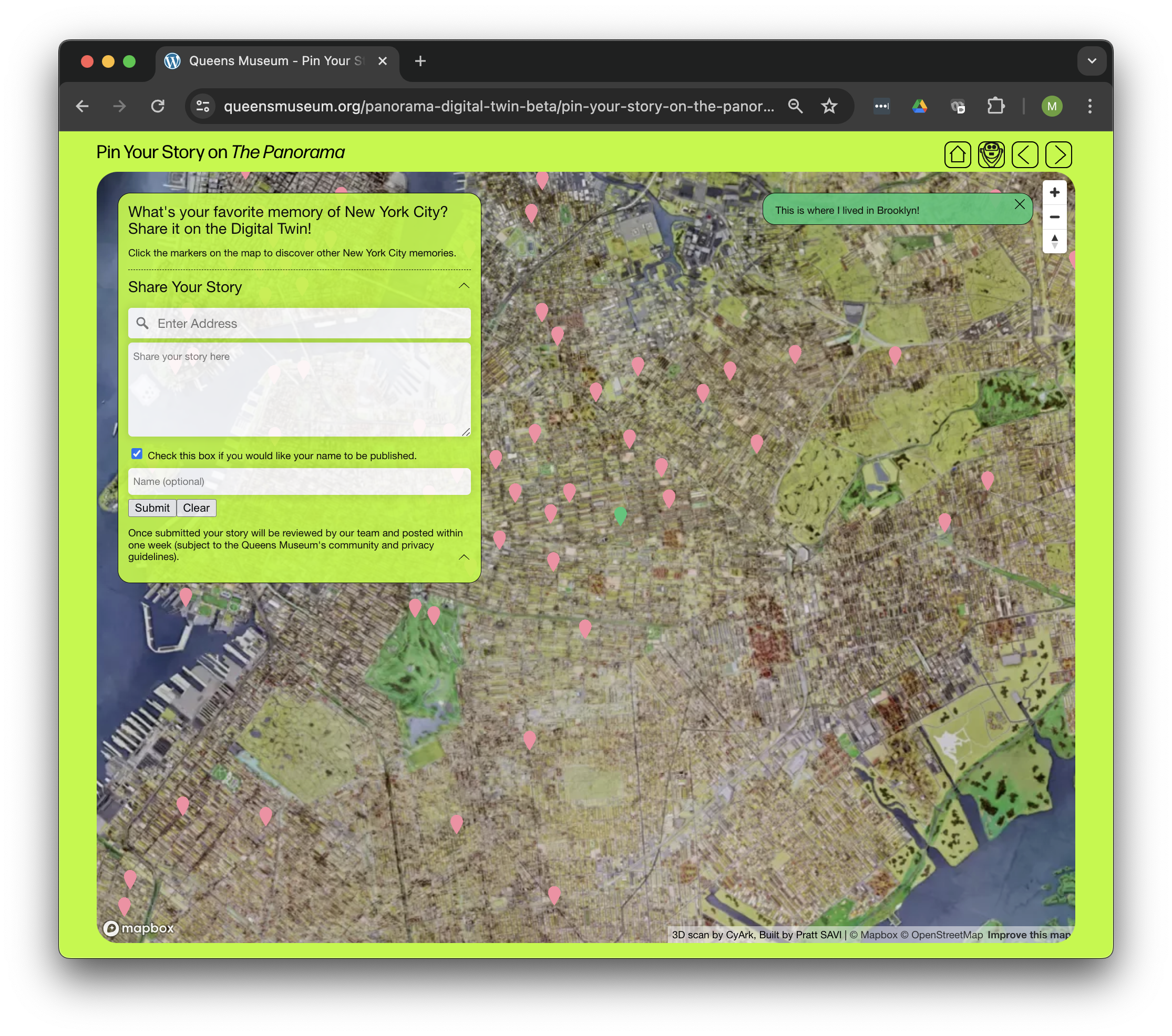Viewport: 1172px width, 1036px height.
Task: Open a new browser tab
Action: [x=420, y=61]
